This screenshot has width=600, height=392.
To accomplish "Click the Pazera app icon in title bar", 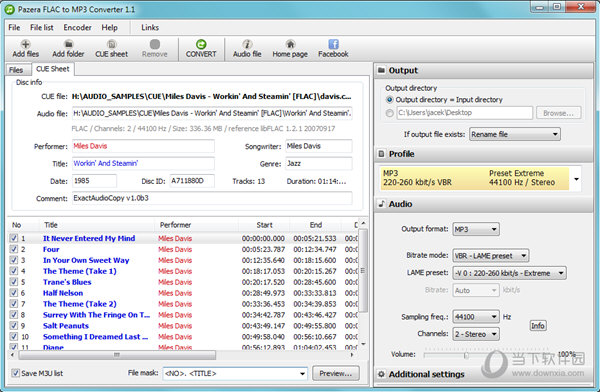I will (10, 9).
